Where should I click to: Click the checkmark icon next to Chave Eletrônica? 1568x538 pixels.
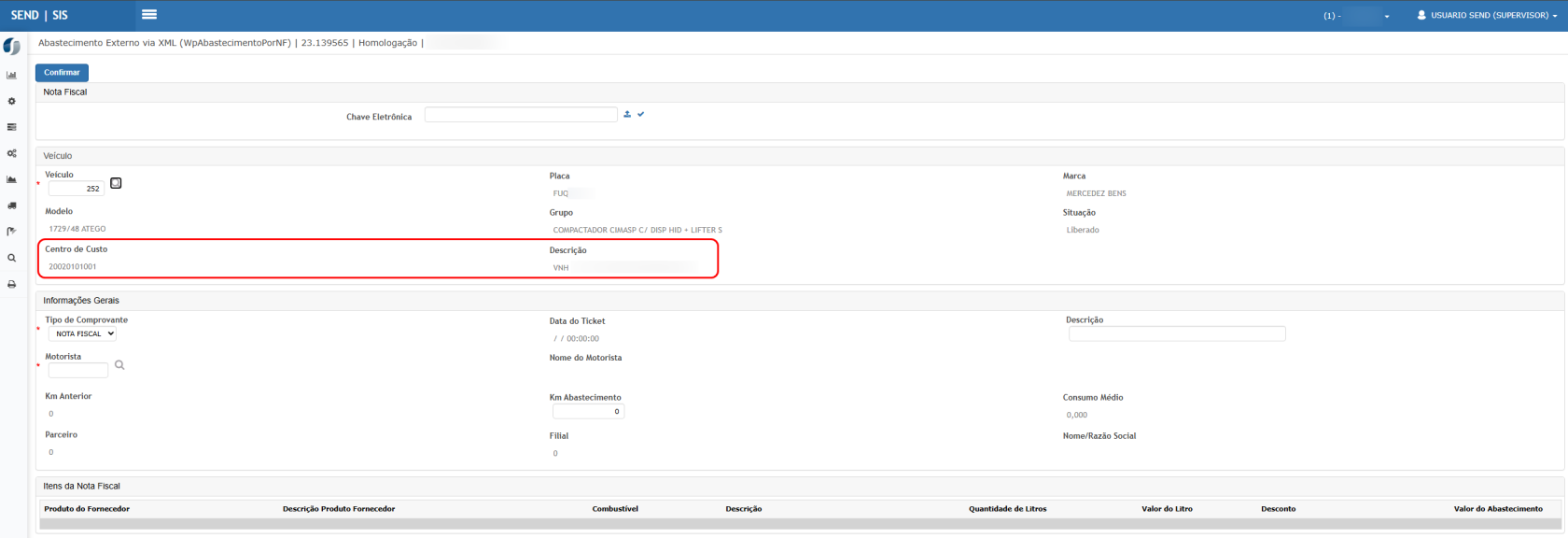(640, 114)
